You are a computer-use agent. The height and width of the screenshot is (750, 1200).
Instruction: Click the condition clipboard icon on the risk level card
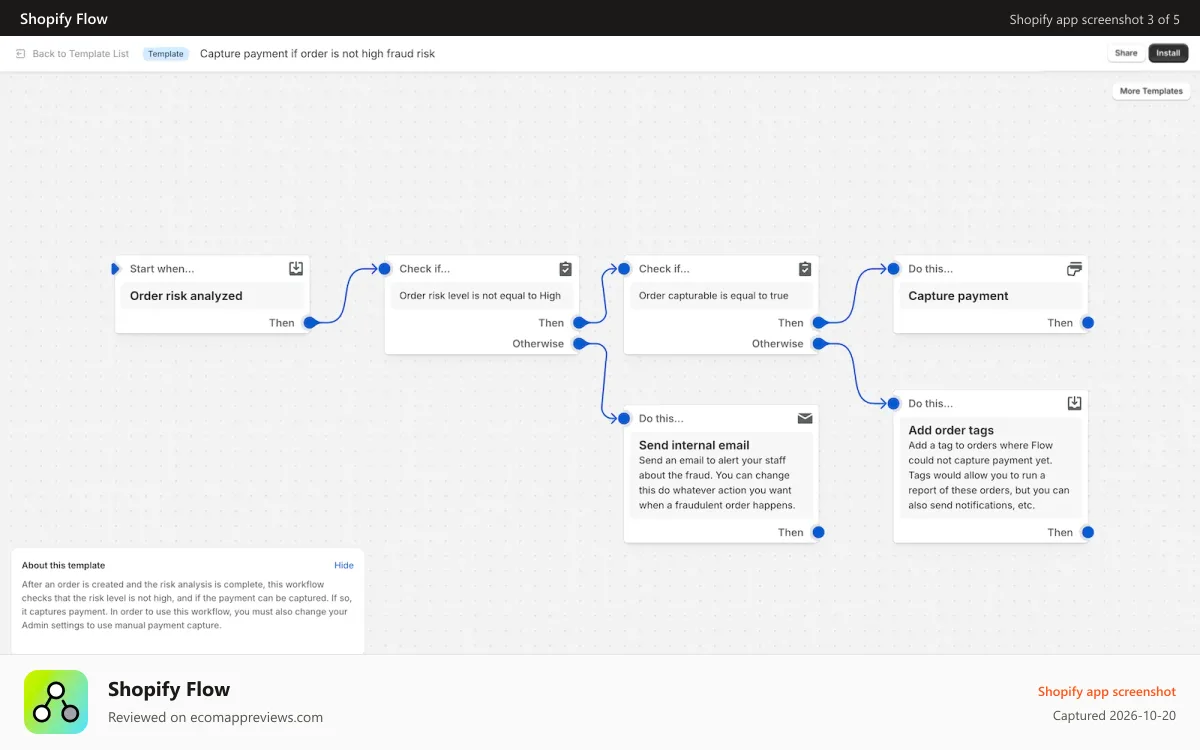pyautogui.click(x=565, y=269)
